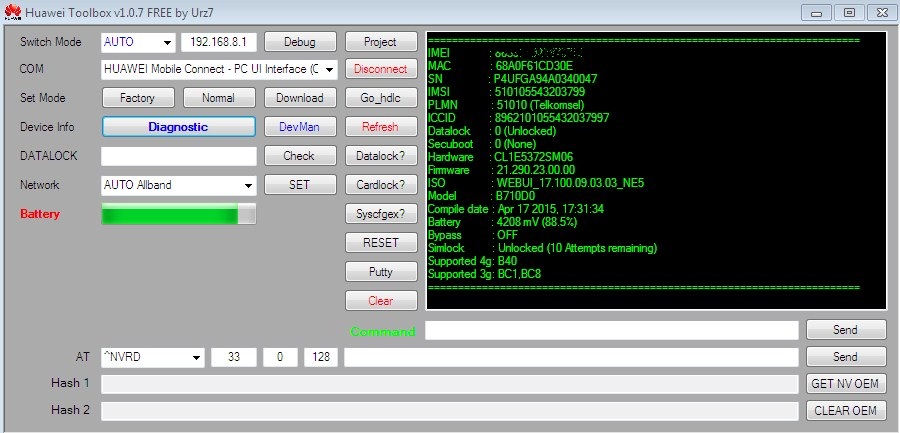The image size is (900, 433).
Task: Click the Supported 4g: B40 line
Action: 472,261
